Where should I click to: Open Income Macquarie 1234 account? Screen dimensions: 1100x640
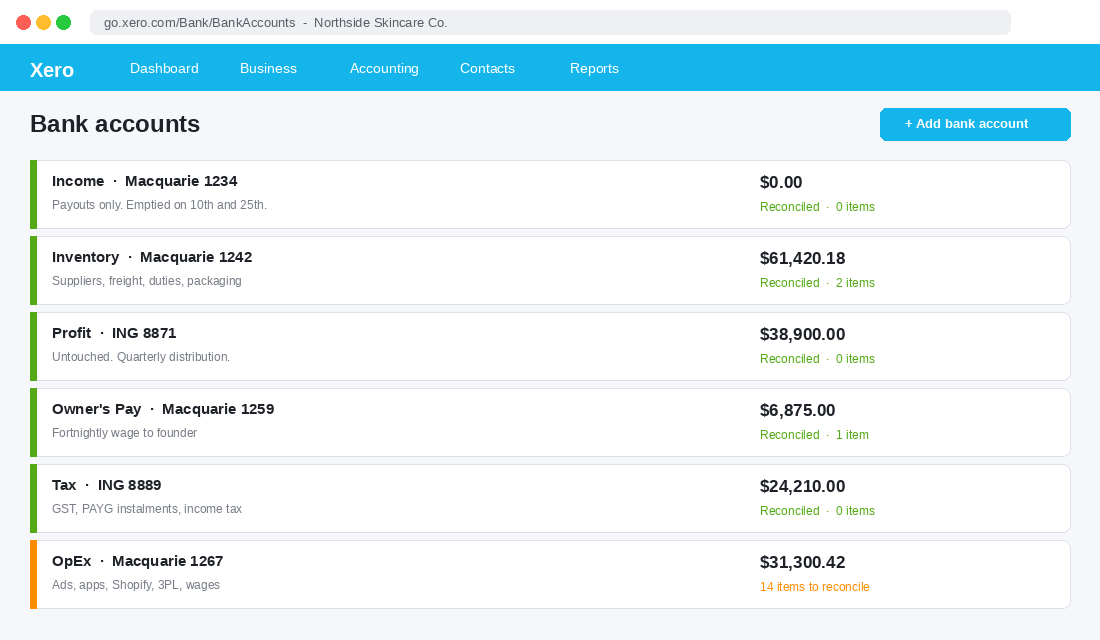click(550, 194)
